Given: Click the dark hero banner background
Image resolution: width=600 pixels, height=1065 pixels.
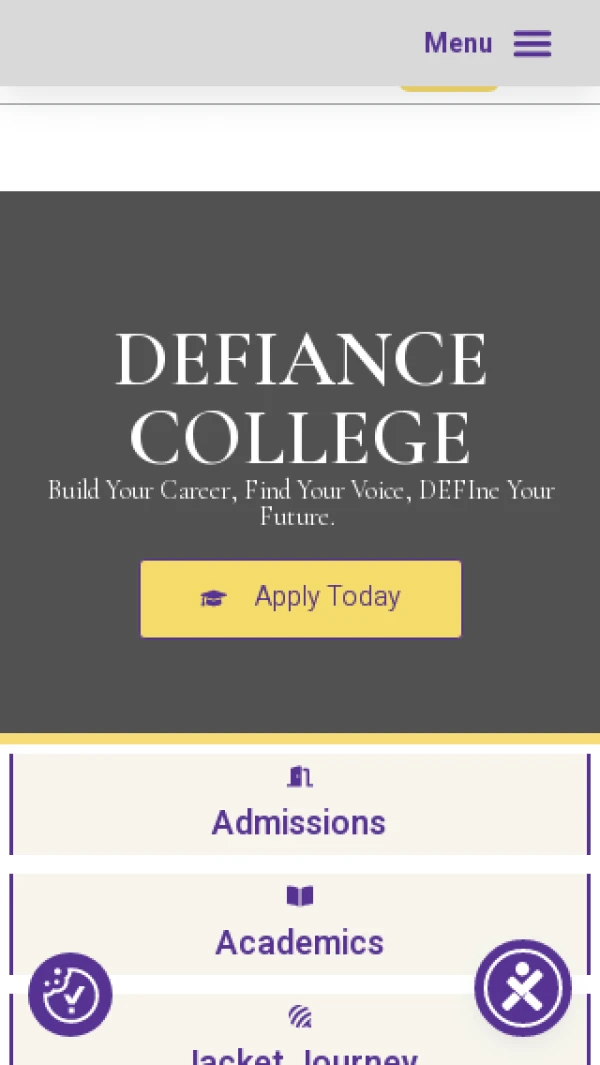Looking at the screenshot, I should point(300,260).
